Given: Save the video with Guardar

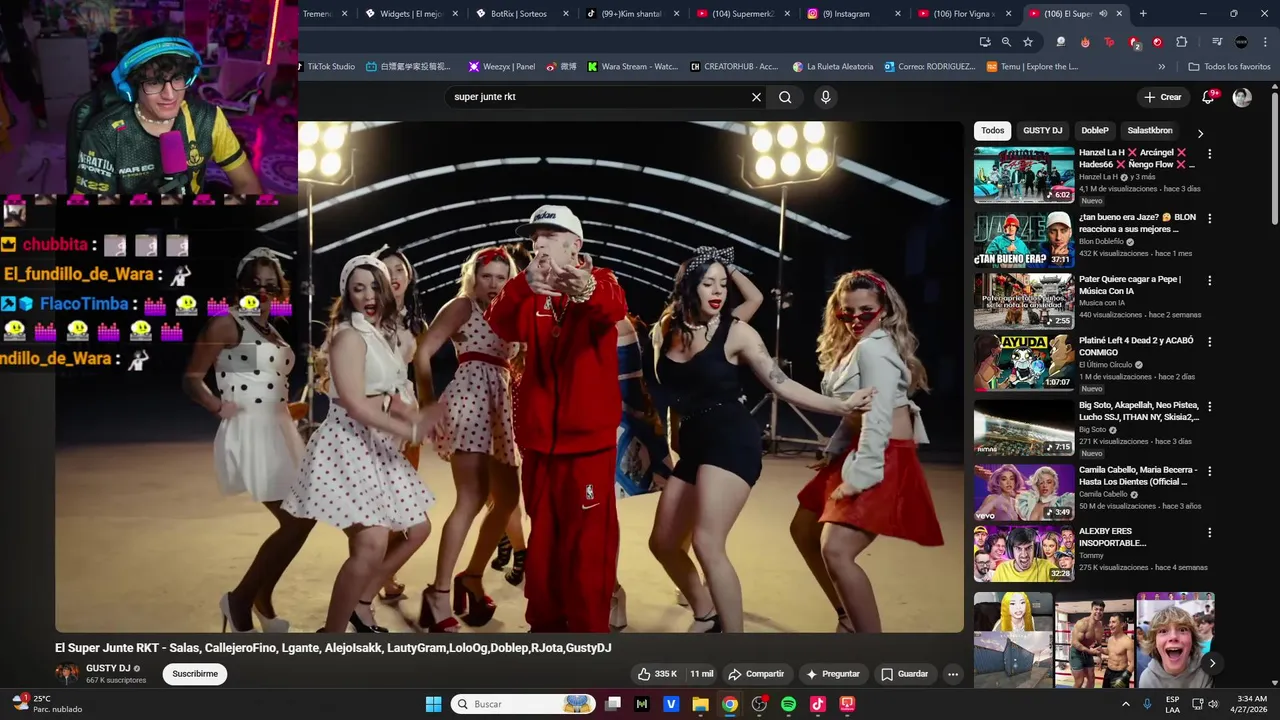Looking at the screenshot, I should pyautogui.click(x=904, y=674).
